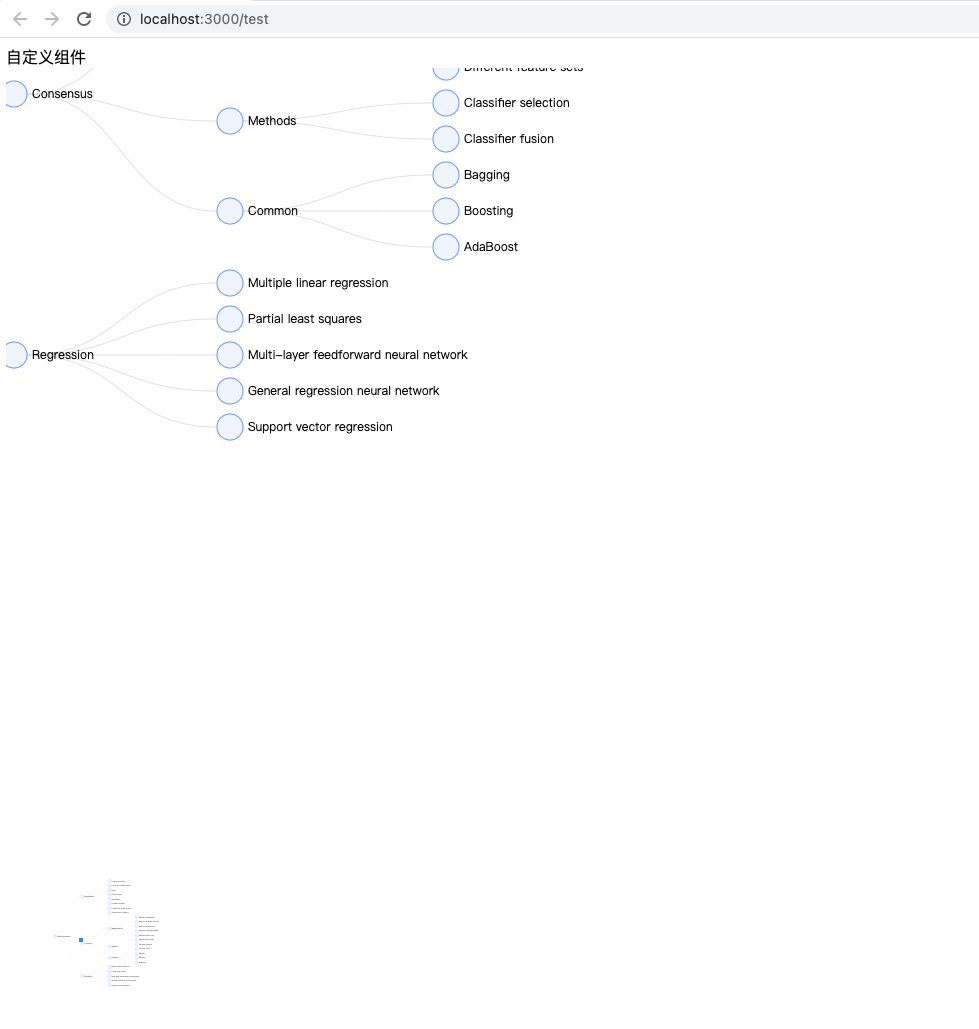Click the Classifier selection node circle

[445, 102]
